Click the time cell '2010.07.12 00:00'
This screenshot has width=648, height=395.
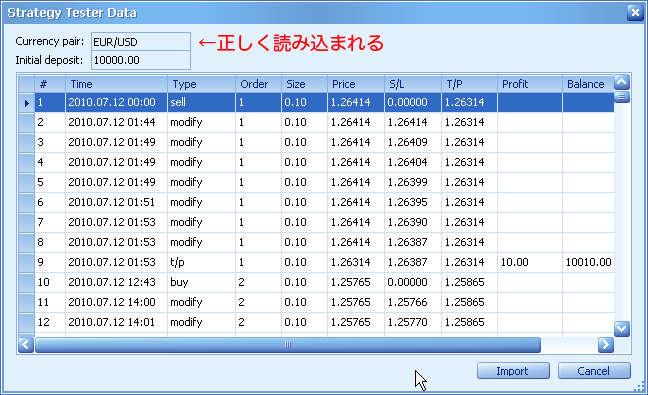tap(117, 102)
